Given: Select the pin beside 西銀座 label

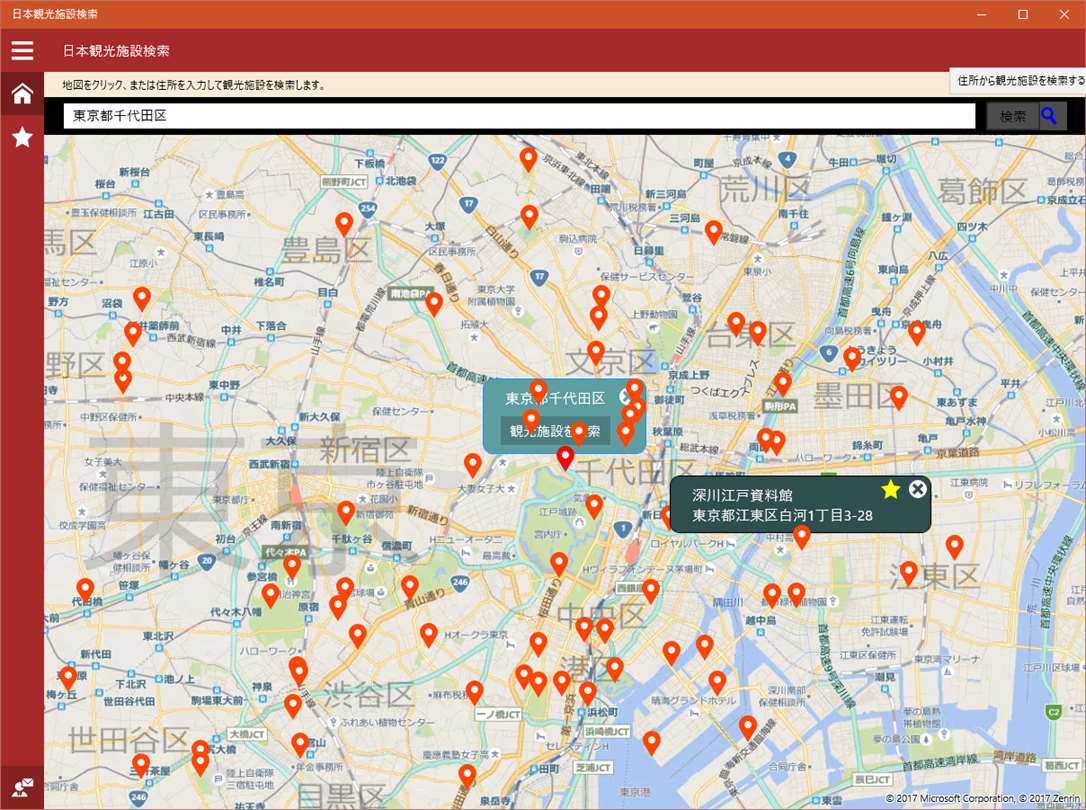Looking at the screenshot, I should 650,591.
